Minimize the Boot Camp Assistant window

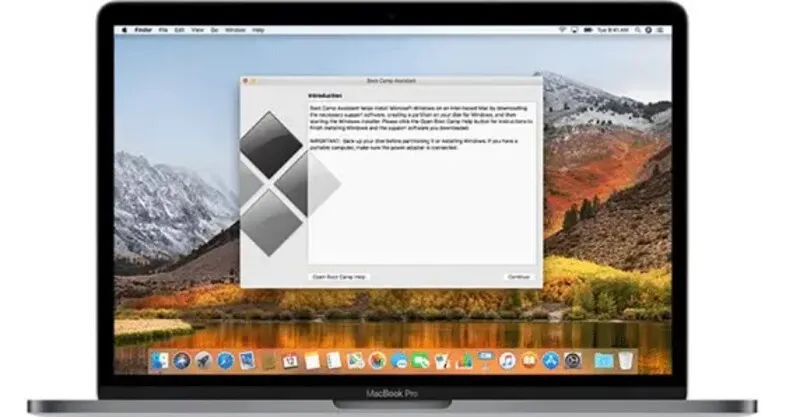pyautogui.click(x=254, y=81)
